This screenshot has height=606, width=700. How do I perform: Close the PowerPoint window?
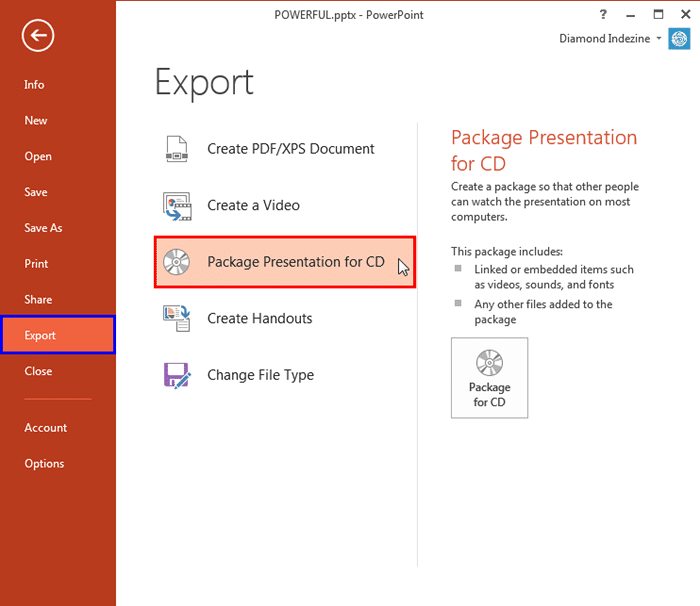[x=686, y=14]
